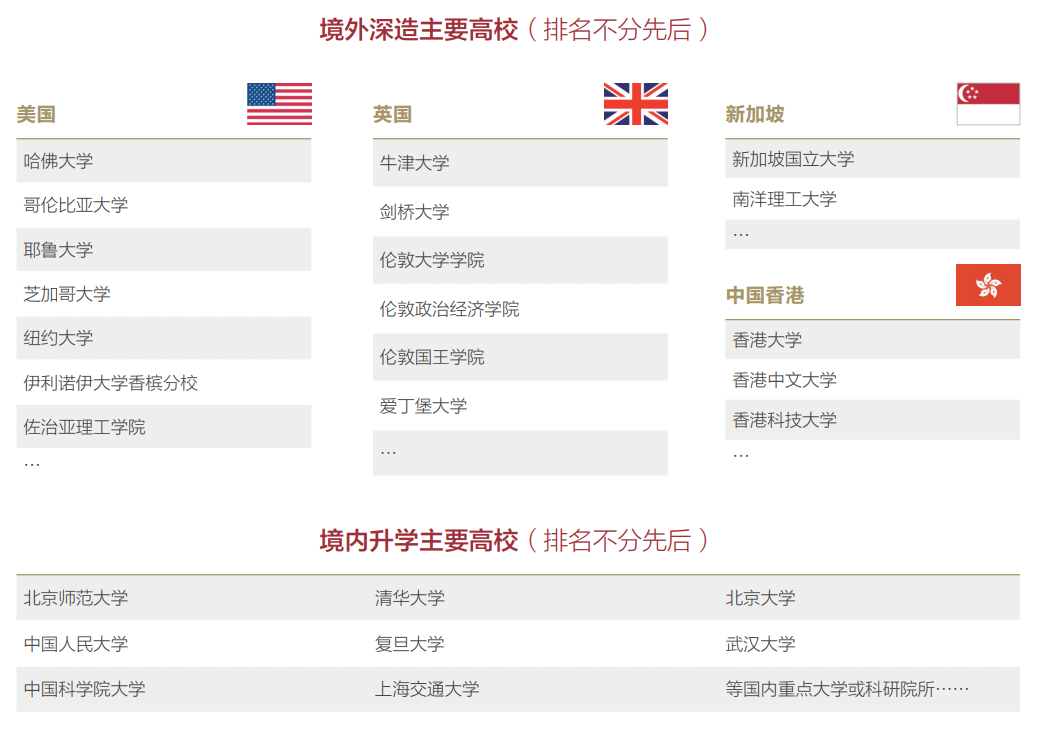Select the 耶鲁大学 row
This screenshot has width=1037, height=736.
pyautogui.click(x=164, y=249)
